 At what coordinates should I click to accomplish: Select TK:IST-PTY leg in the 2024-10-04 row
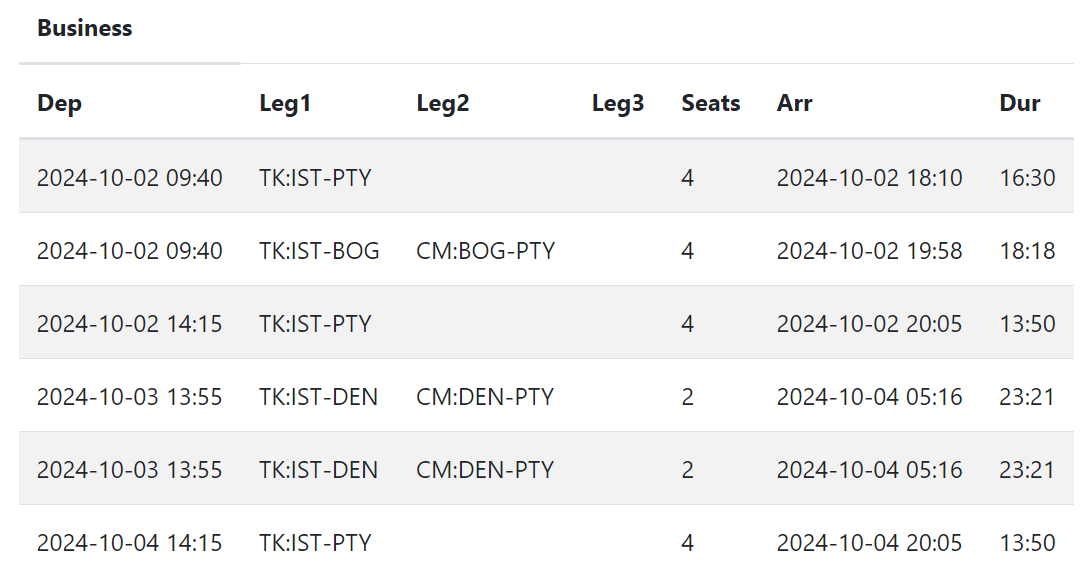pyautogui.click(x=315, y=543)
